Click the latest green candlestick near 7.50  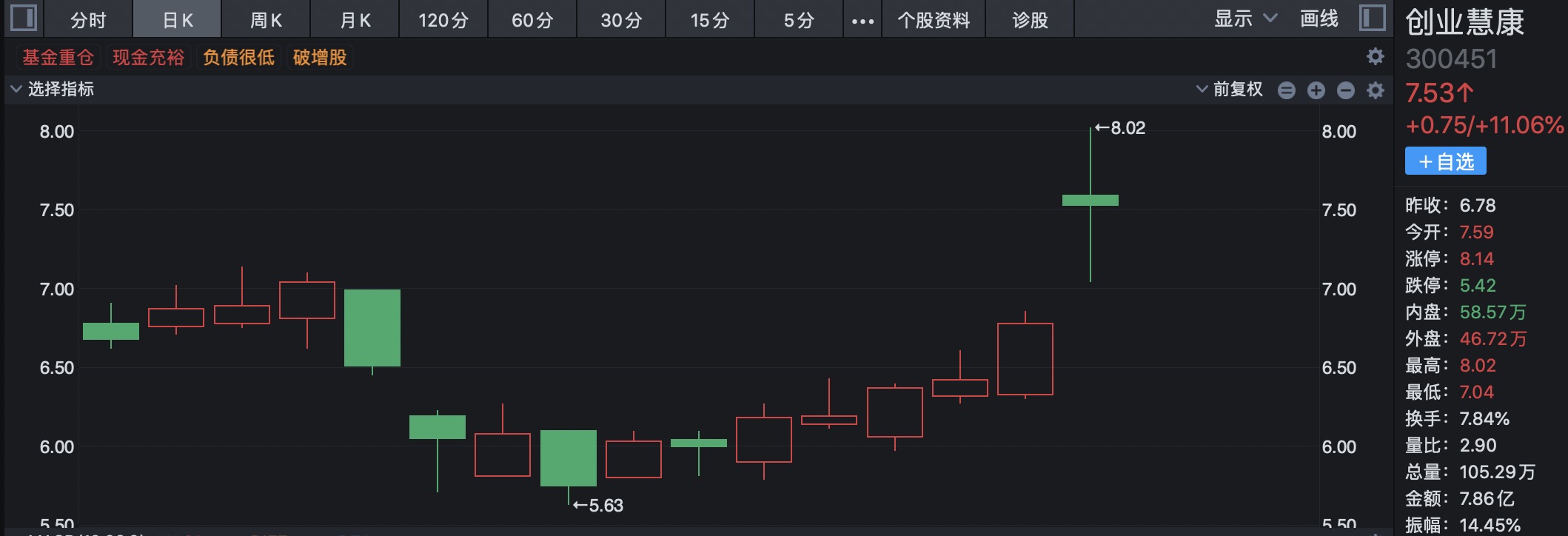tap(1090, 200)
